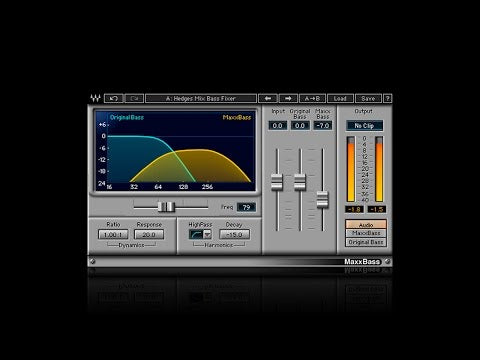The height and width of the screenshot is (360, 480).
Task: Click the Waves logo icon
Action: point(95,98)
